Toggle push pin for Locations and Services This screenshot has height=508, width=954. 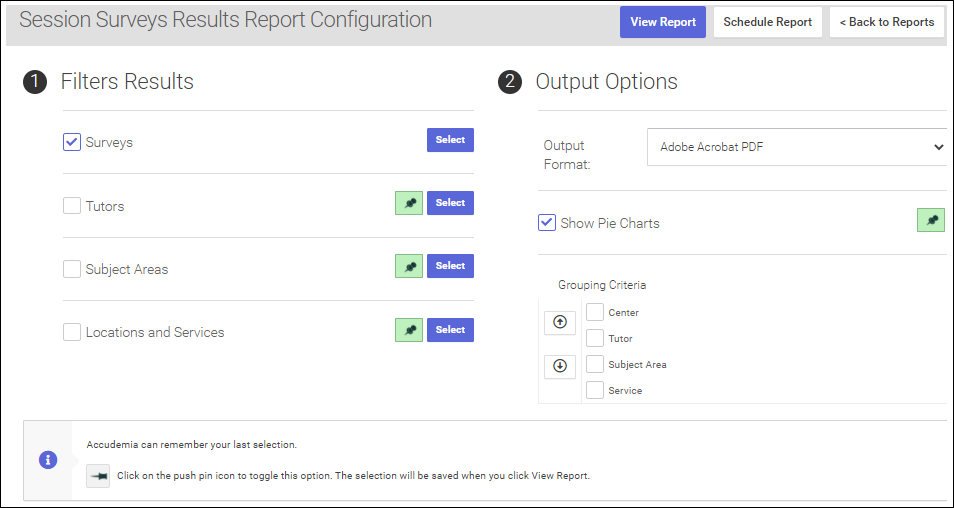pos(409,330)
